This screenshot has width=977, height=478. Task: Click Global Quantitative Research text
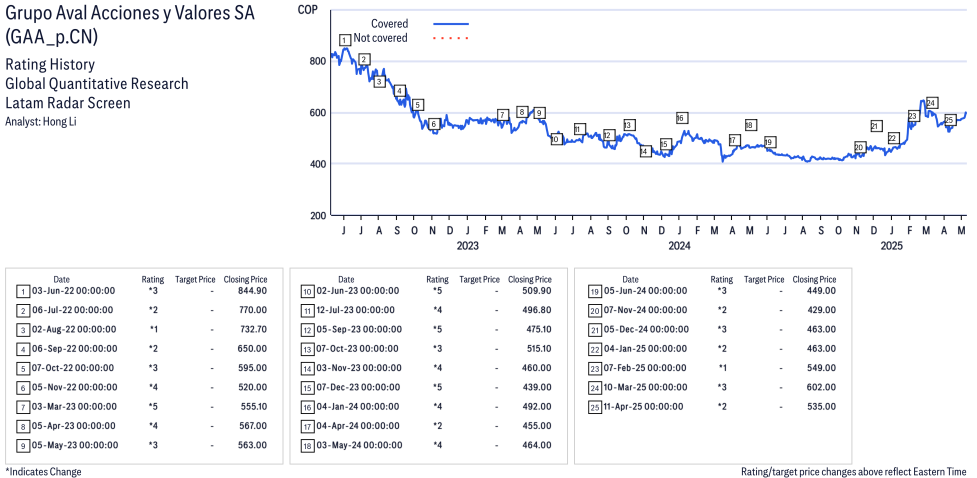(97, 84)
